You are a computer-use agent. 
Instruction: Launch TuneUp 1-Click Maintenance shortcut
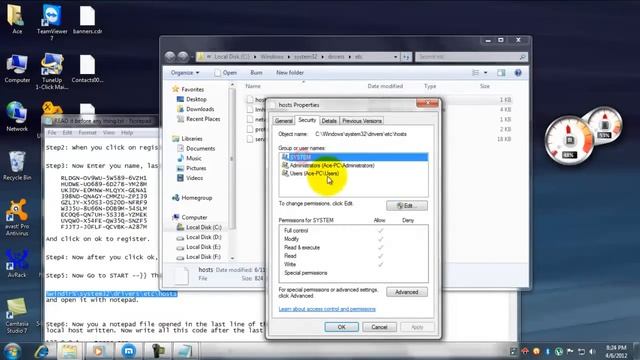[x=52, y=71]
